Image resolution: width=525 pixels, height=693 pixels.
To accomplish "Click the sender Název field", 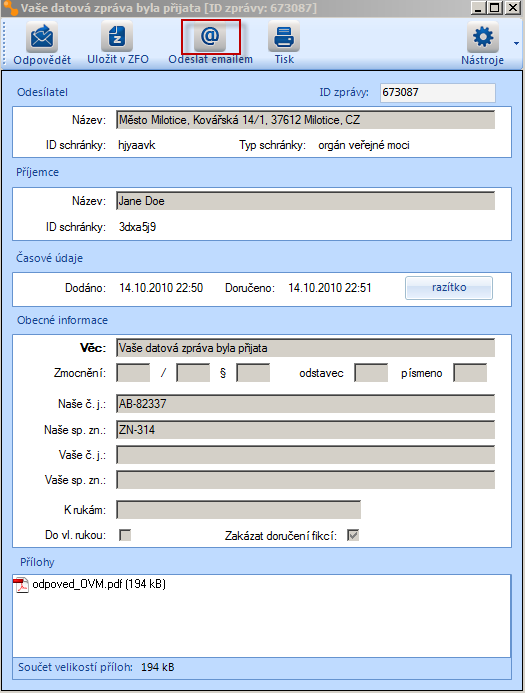I will pyautogui.click(x=305, y=120).
